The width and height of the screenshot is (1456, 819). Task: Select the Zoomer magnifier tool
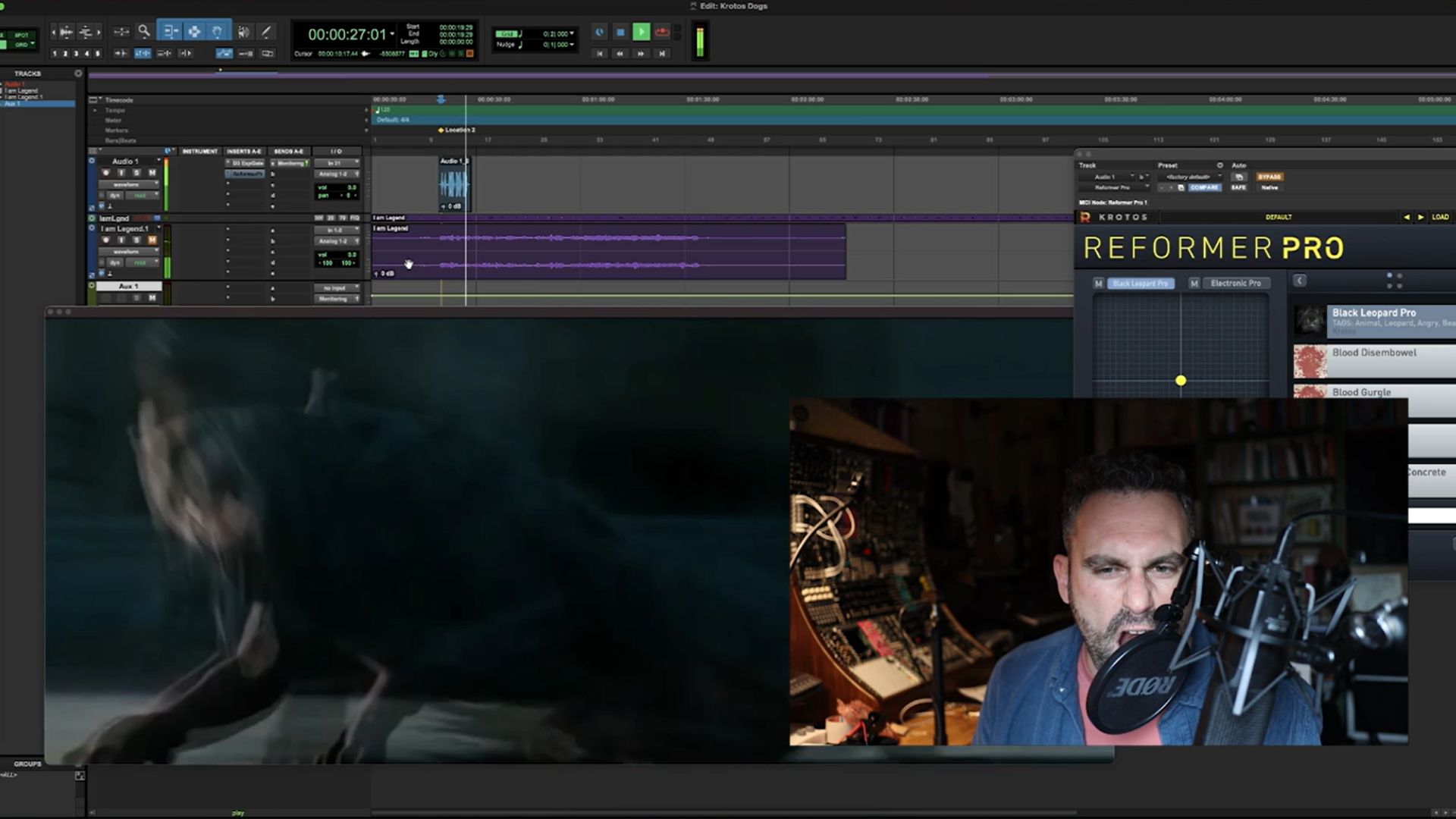click(144, 31)
